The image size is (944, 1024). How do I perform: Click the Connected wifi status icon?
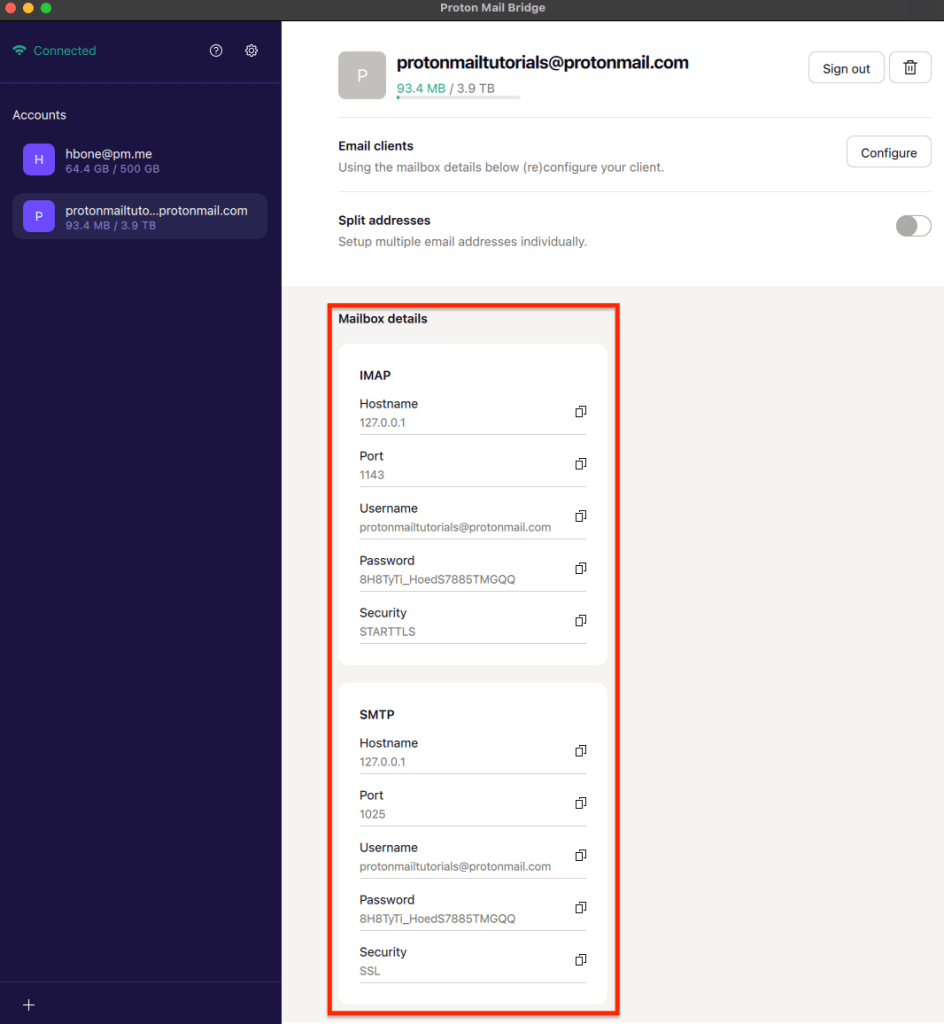[20, 50]
